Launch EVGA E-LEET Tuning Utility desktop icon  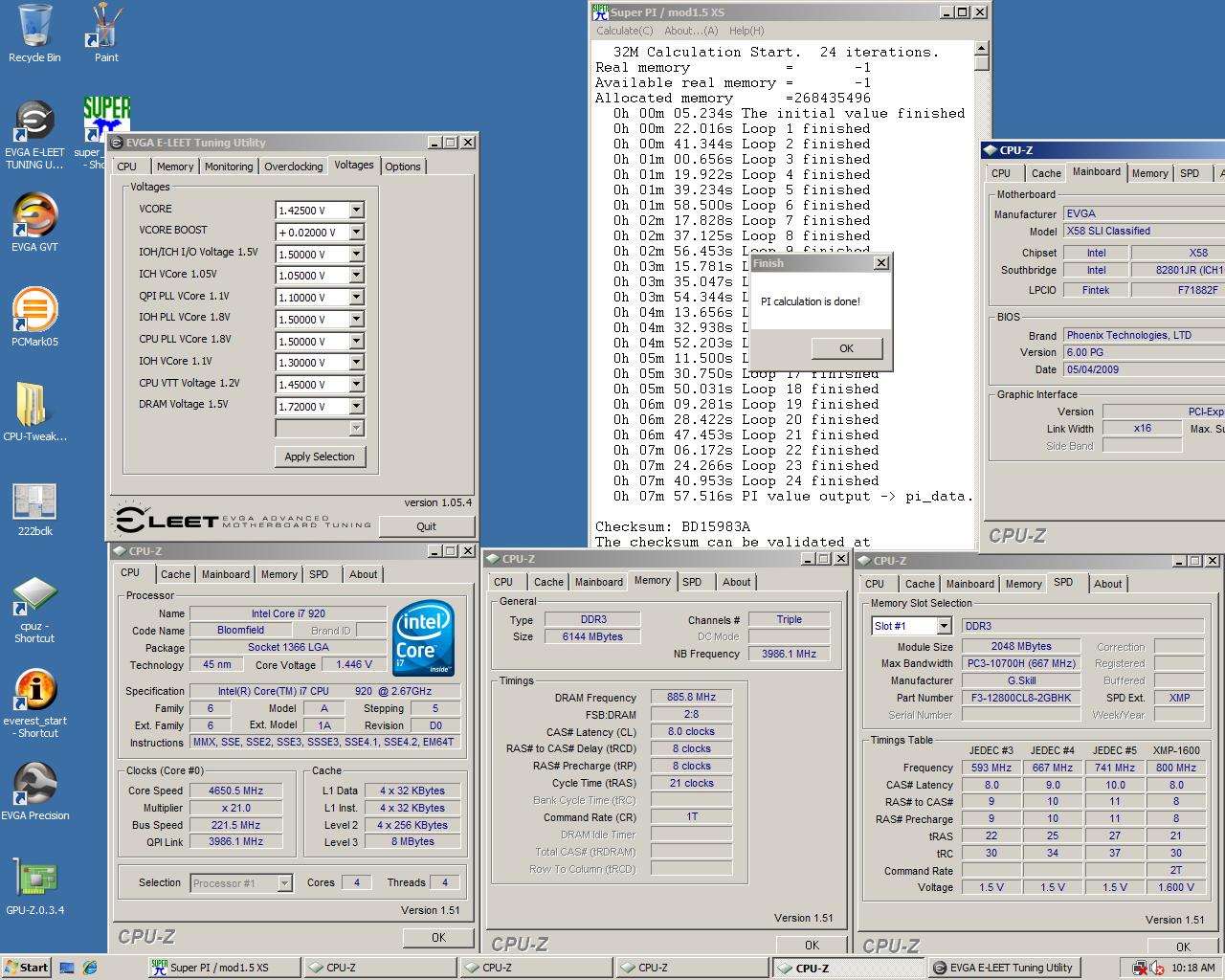coord(34,134)
